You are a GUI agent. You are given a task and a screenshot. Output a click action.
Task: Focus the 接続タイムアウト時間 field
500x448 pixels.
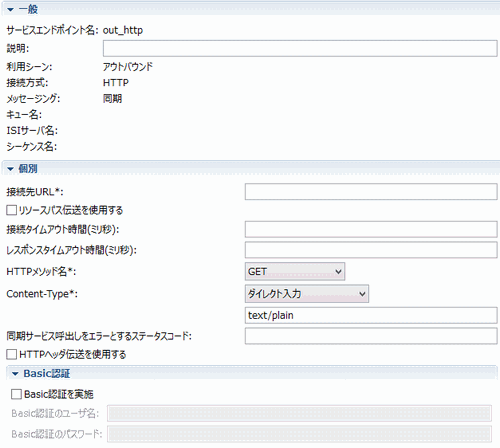pyautogui.click(x=371, y=229)
